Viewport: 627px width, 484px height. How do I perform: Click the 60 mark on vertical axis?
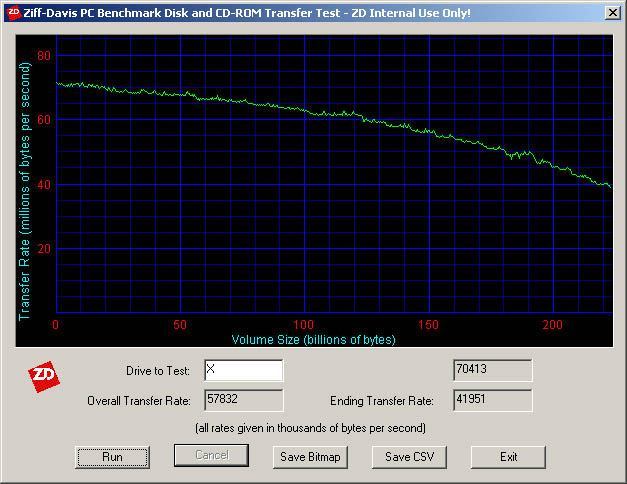pos(44,120)
